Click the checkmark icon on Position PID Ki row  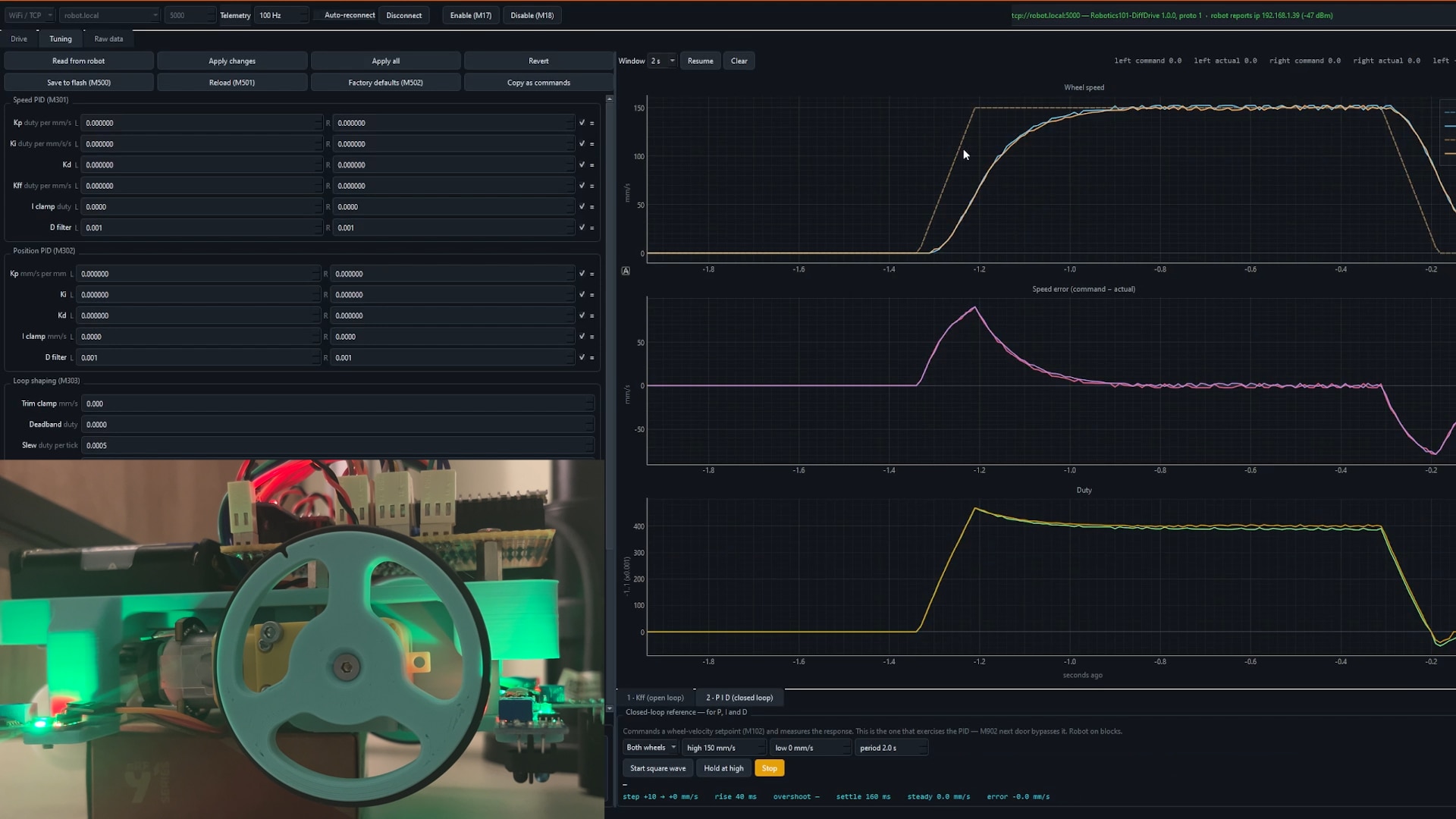(x=582, y=295)
